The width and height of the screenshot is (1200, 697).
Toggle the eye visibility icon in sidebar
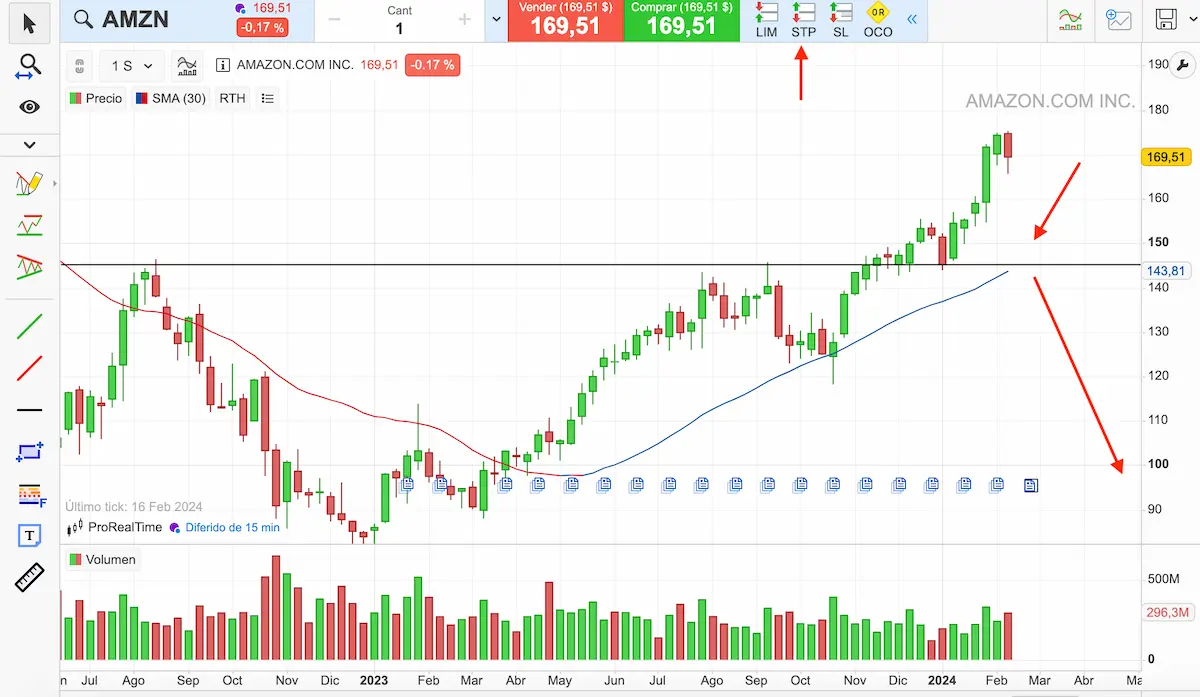(29, 107)
